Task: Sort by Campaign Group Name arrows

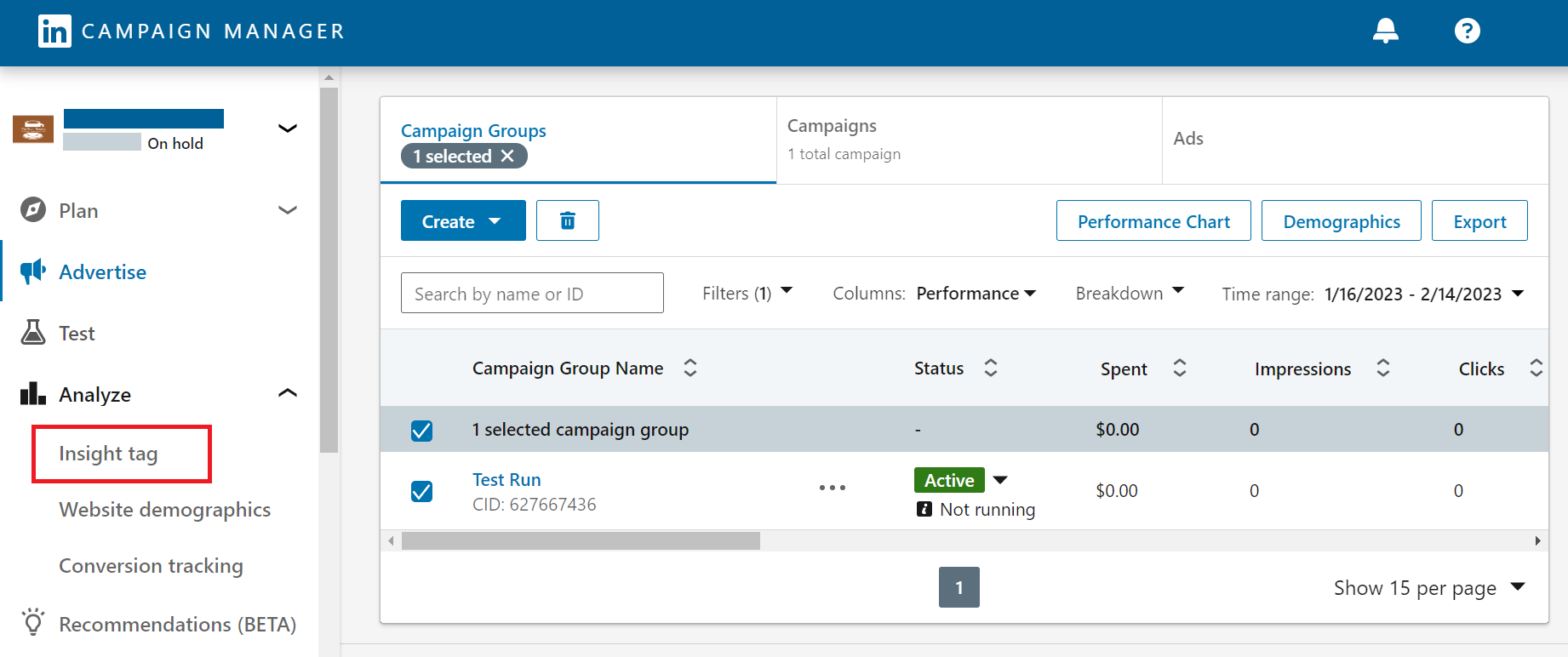Action: [x=690, y=368]
